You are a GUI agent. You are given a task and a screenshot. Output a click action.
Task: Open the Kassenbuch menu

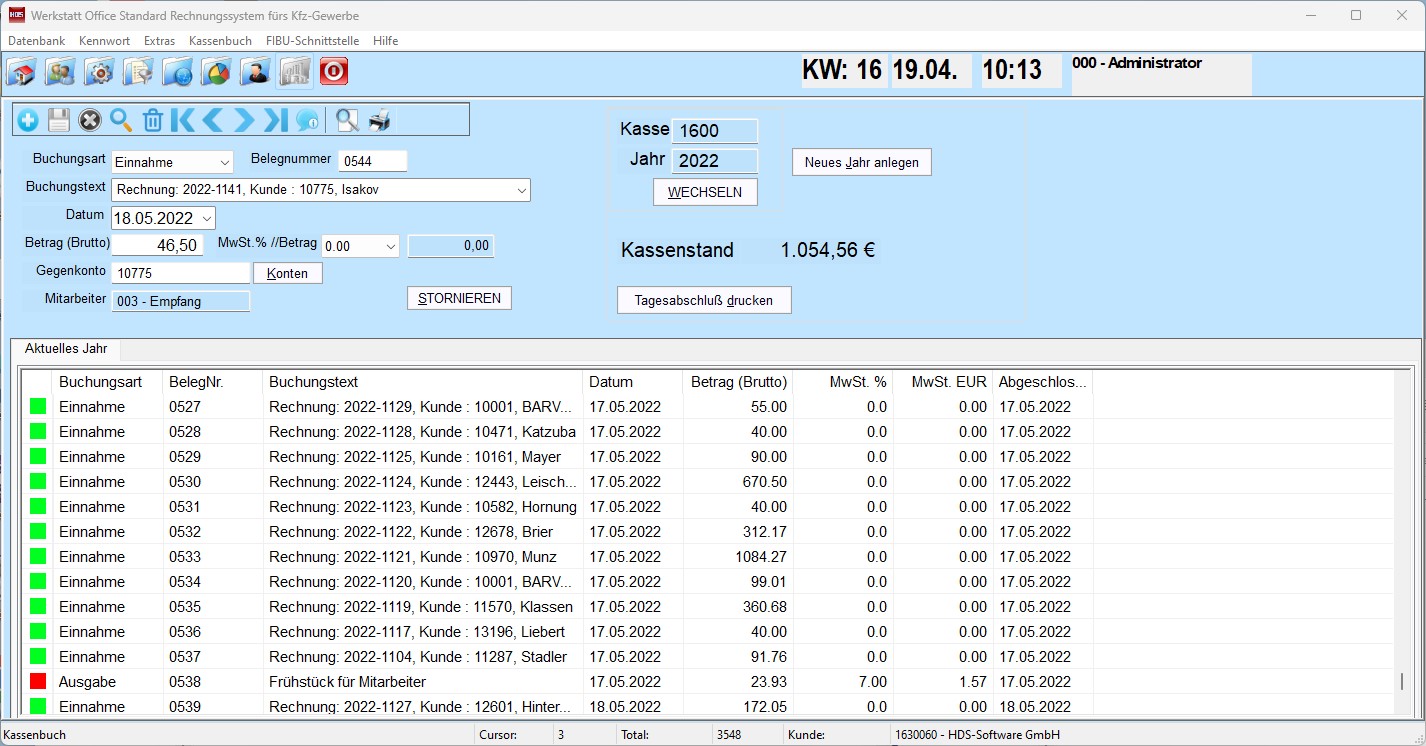click(220, 41)
